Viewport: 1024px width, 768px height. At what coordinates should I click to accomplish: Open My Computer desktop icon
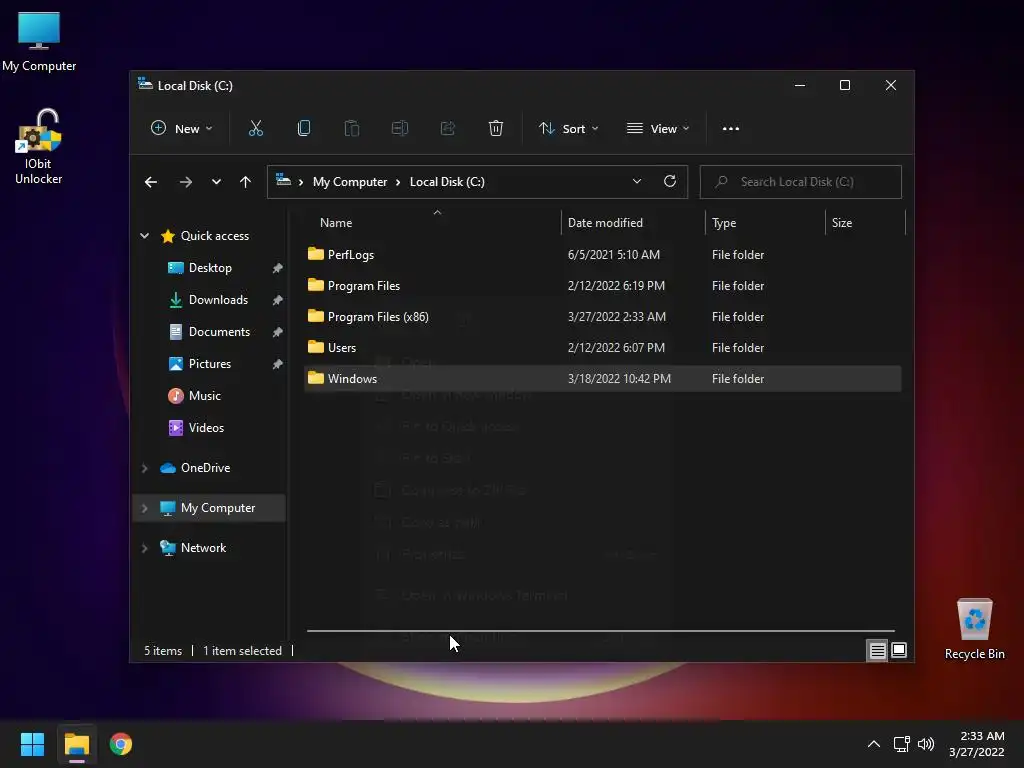pos(39,41)
